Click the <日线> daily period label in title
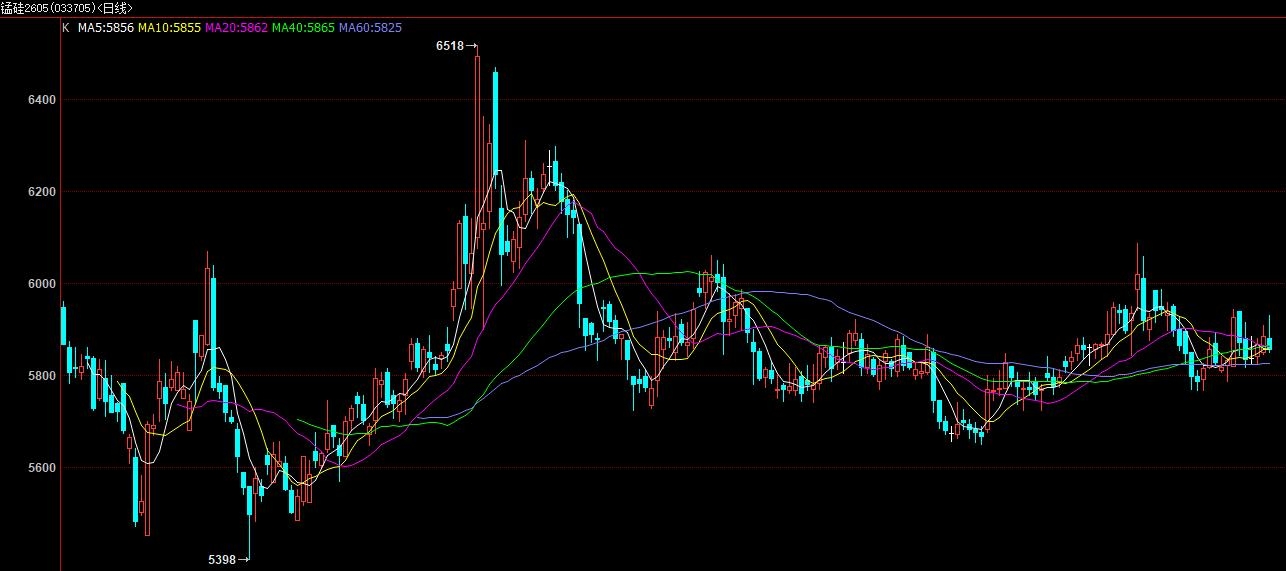The width and height of the screenshot is (1286, 571). pyautogui.click(x=118, y=7)
